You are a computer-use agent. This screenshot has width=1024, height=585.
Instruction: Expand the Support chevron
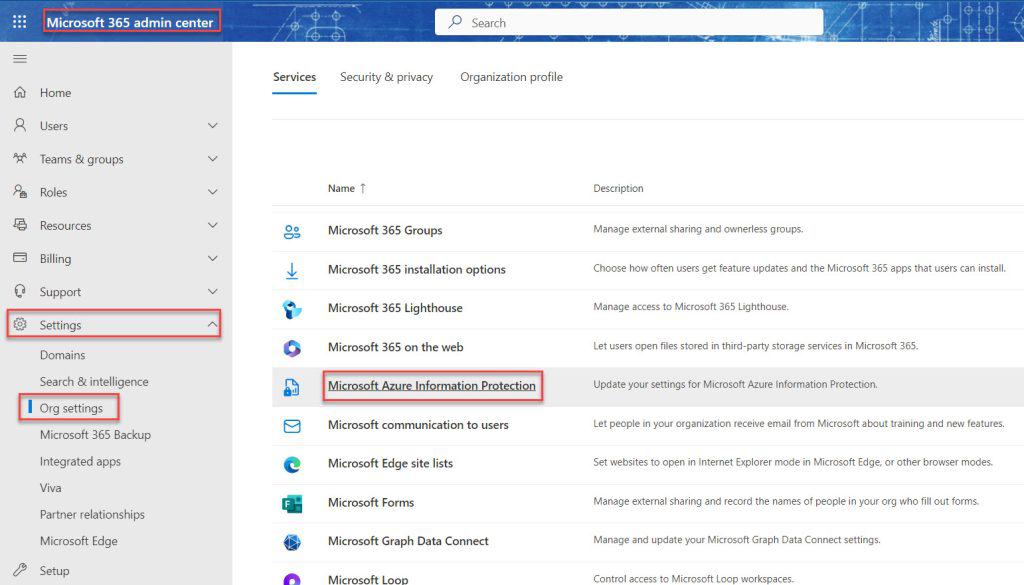pos(213,291)
